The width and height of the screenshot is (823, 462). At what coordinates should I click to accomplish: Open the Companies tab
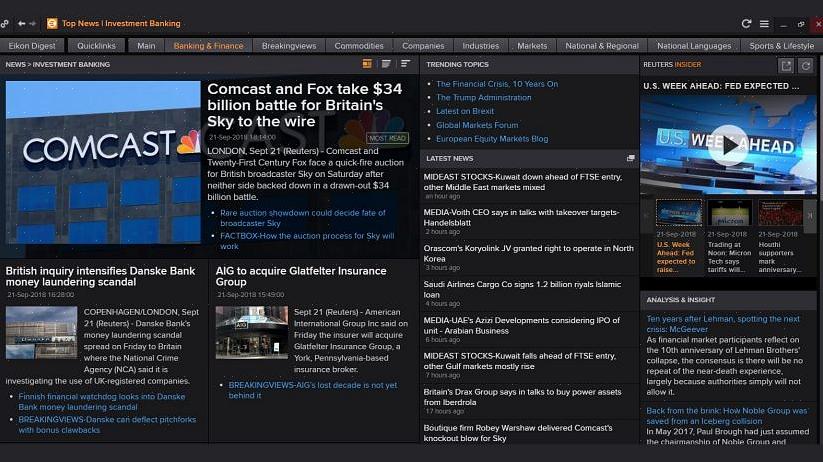click(x=423, y=46)
